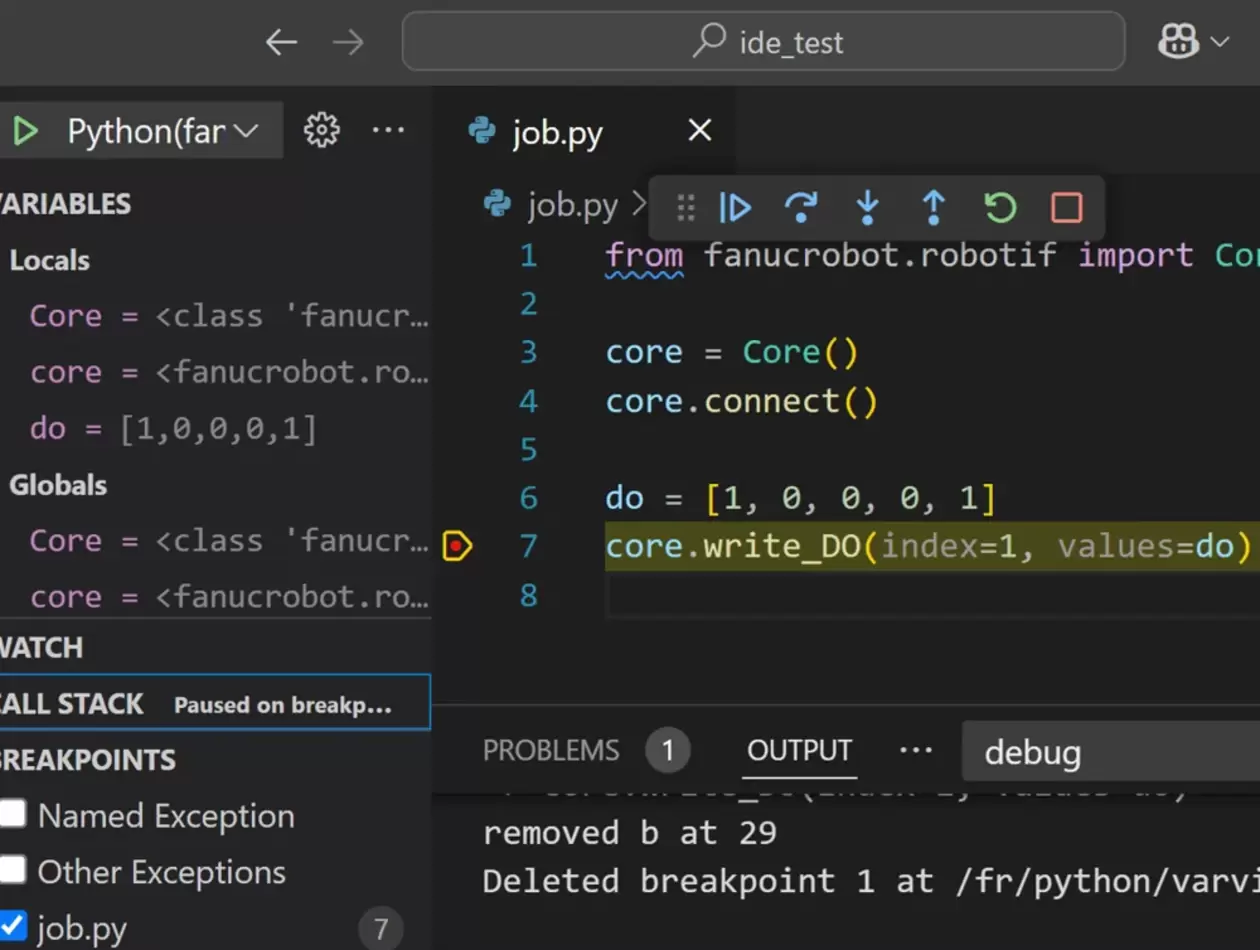Uncheck the job.py breakpoint checkbox
1260x950 pixels.
12,926
